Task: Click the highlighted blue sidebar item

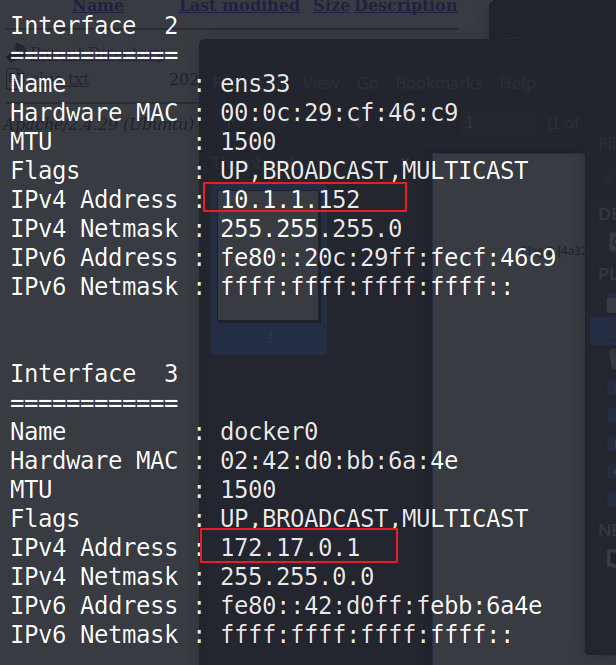Action: 603,332
